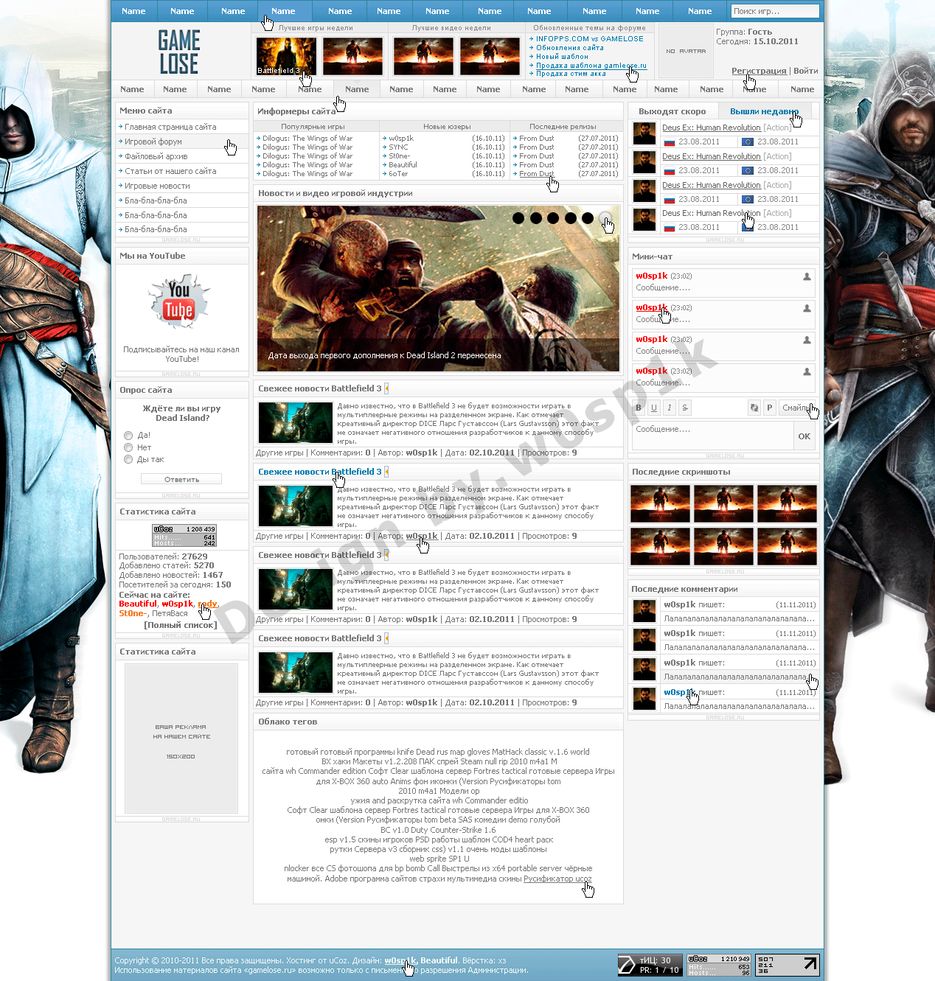The width and height of the screenshot is (935, 981).
Task: Open «Статьи от нашего сайта» menu item
Action: pyautogui.click(x=170, y=171)
